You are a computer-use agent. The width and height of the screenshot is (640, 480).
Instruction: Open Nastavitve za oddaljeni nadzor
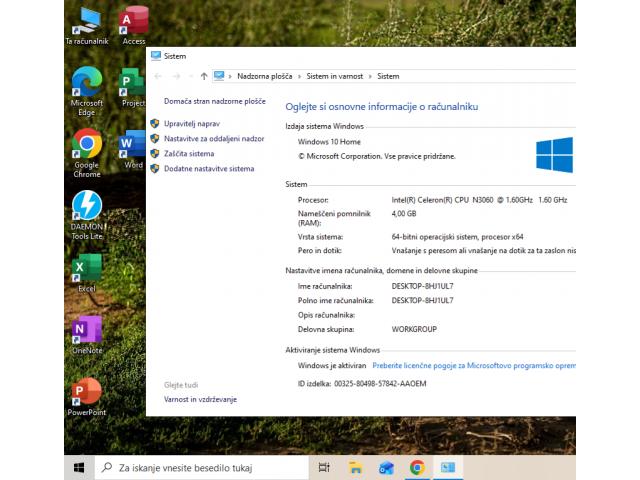tap(214, 139)
